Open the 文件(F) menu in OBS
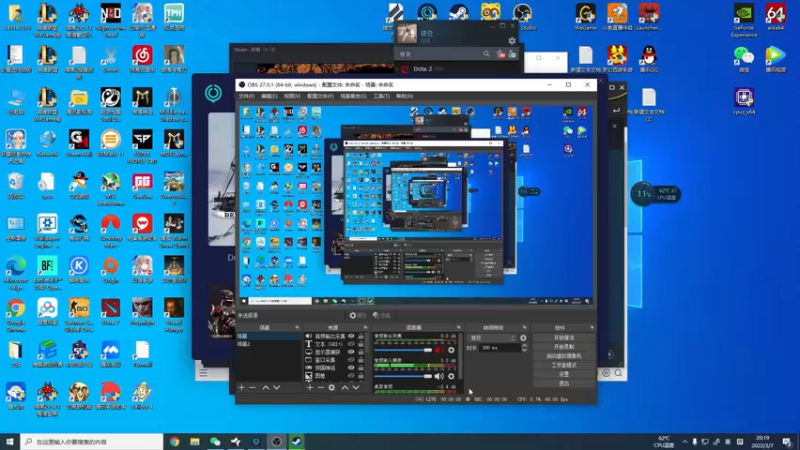Screen dimensions: 800x450 (246, 96)
